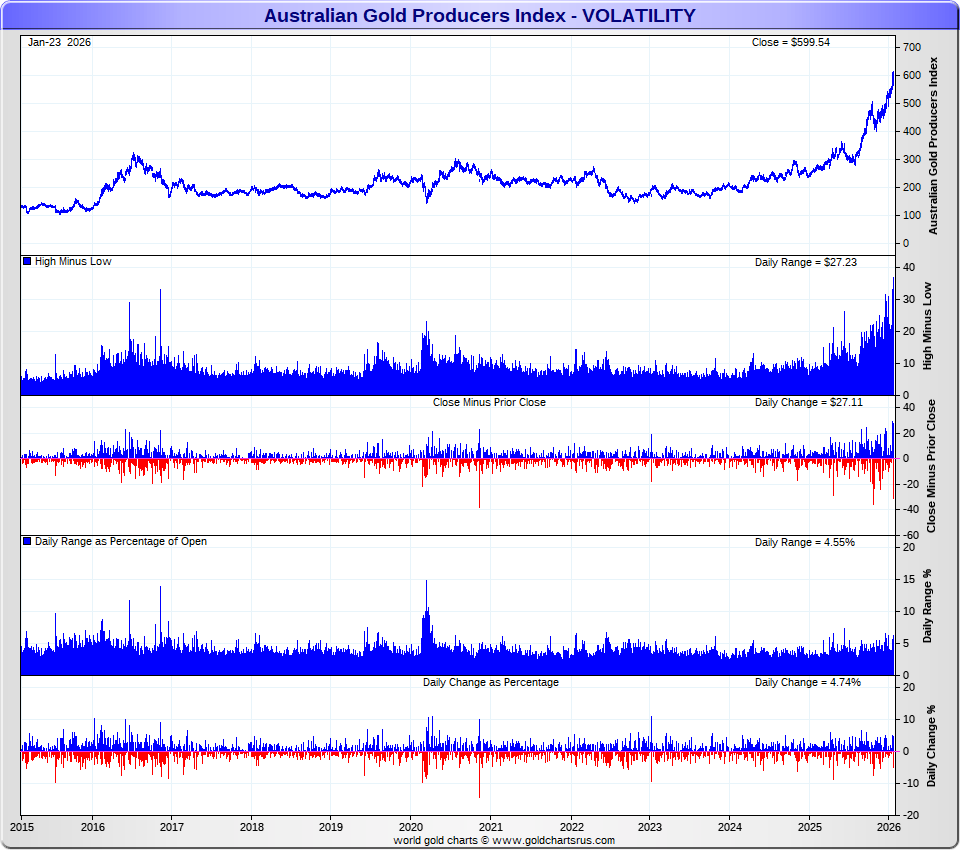Click the blue High Minus Low legend square

click(27, 262)
